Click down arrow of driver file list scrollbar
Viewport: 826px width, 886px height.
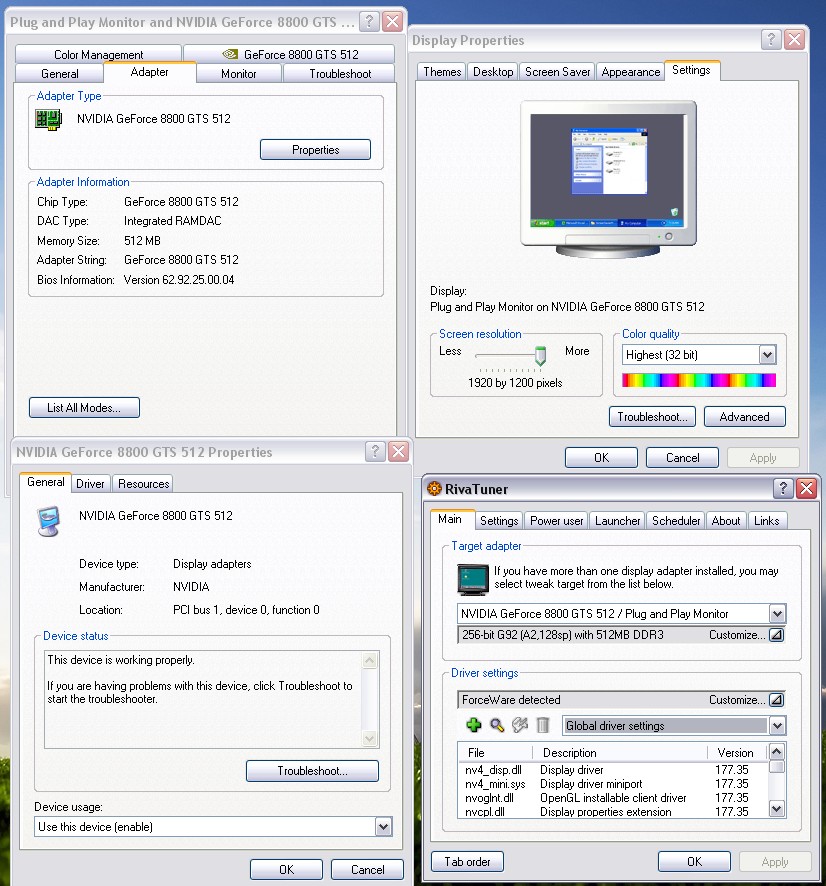(777, 809)
